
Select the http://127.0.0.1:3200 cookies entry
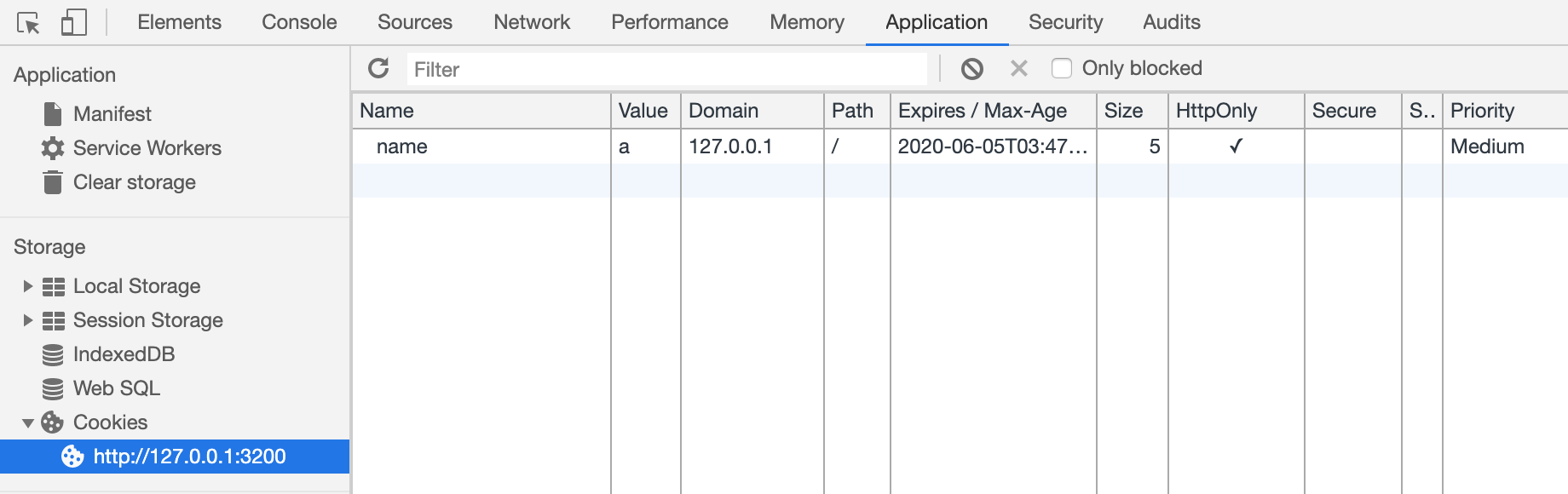pyautogui.click(x=189, y=457)
